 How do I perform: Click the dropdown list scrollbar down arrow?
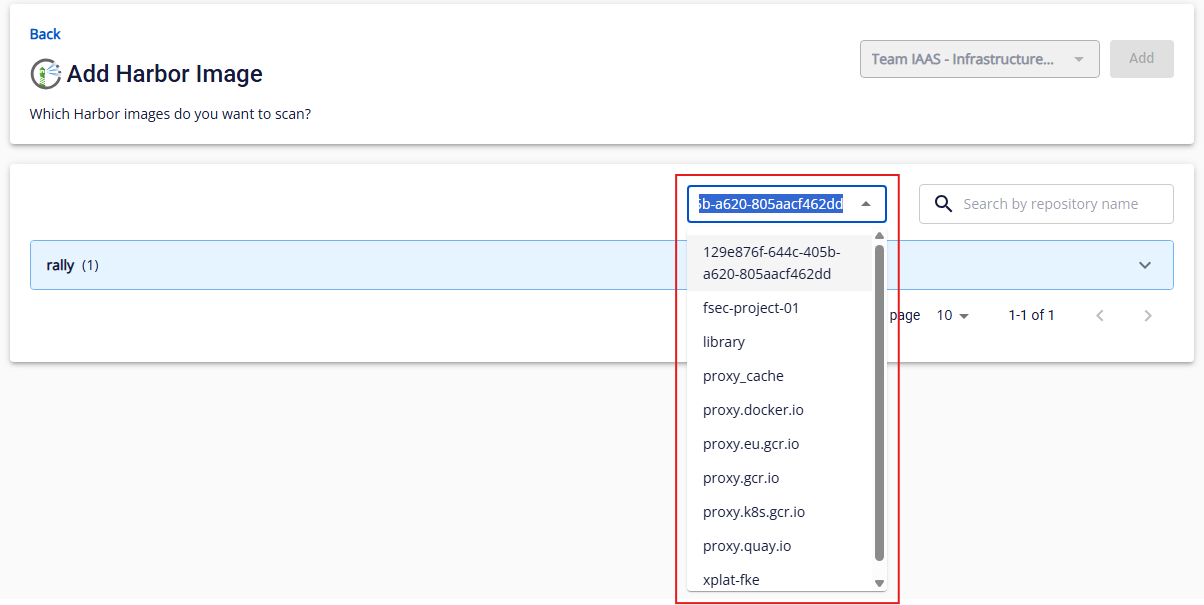879,583
